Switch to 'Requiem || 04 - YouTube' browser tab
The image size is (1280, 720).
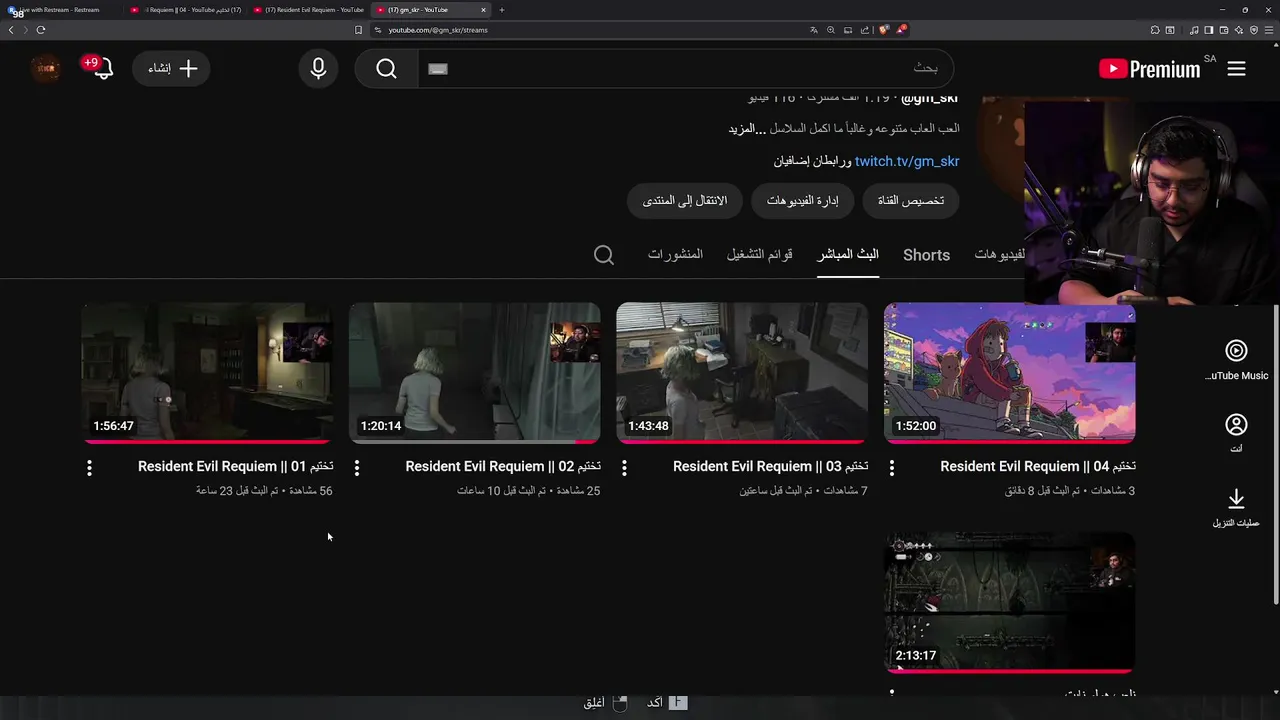pyautogui.click(x=186, y=10)
